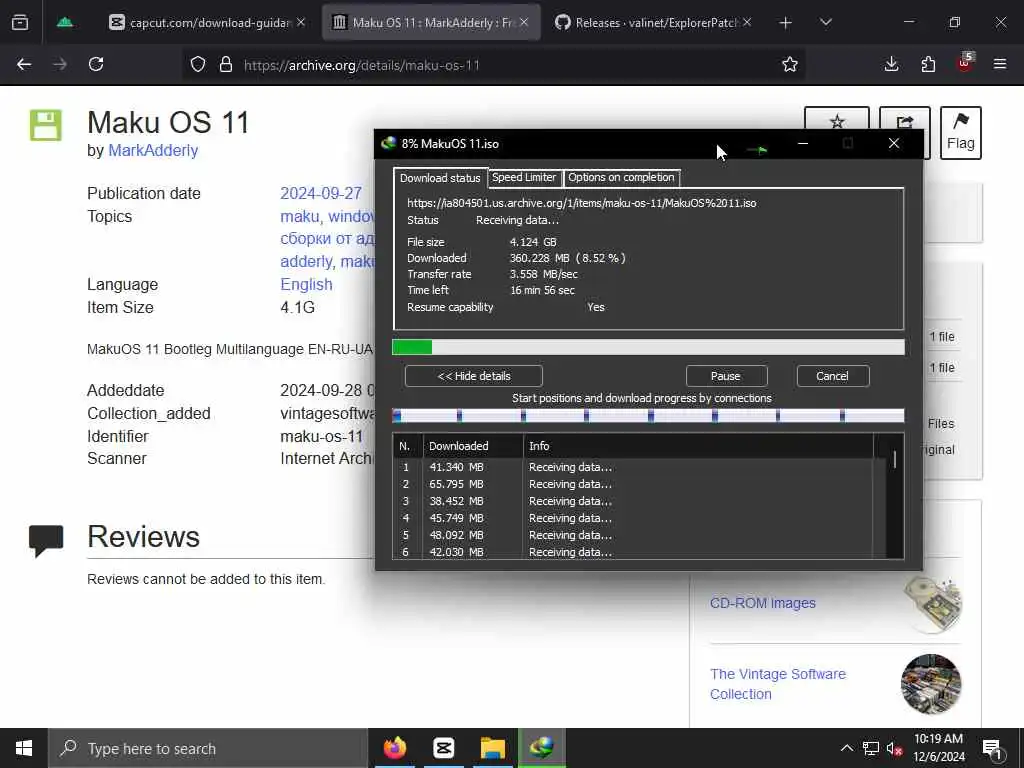Open the notification center icon
Image resolution: width=1024 pixels, height=768 pixels.
tap(993, 749)
